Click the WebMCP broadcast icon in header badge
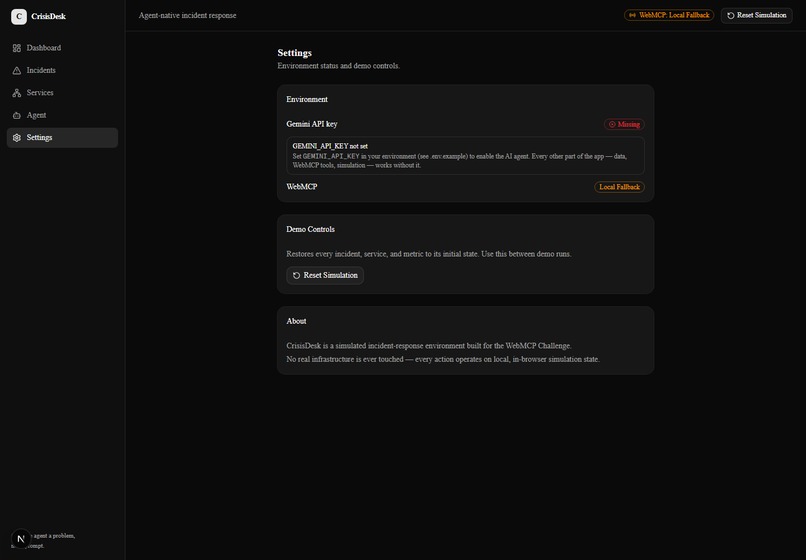 [x=632, y=15]
